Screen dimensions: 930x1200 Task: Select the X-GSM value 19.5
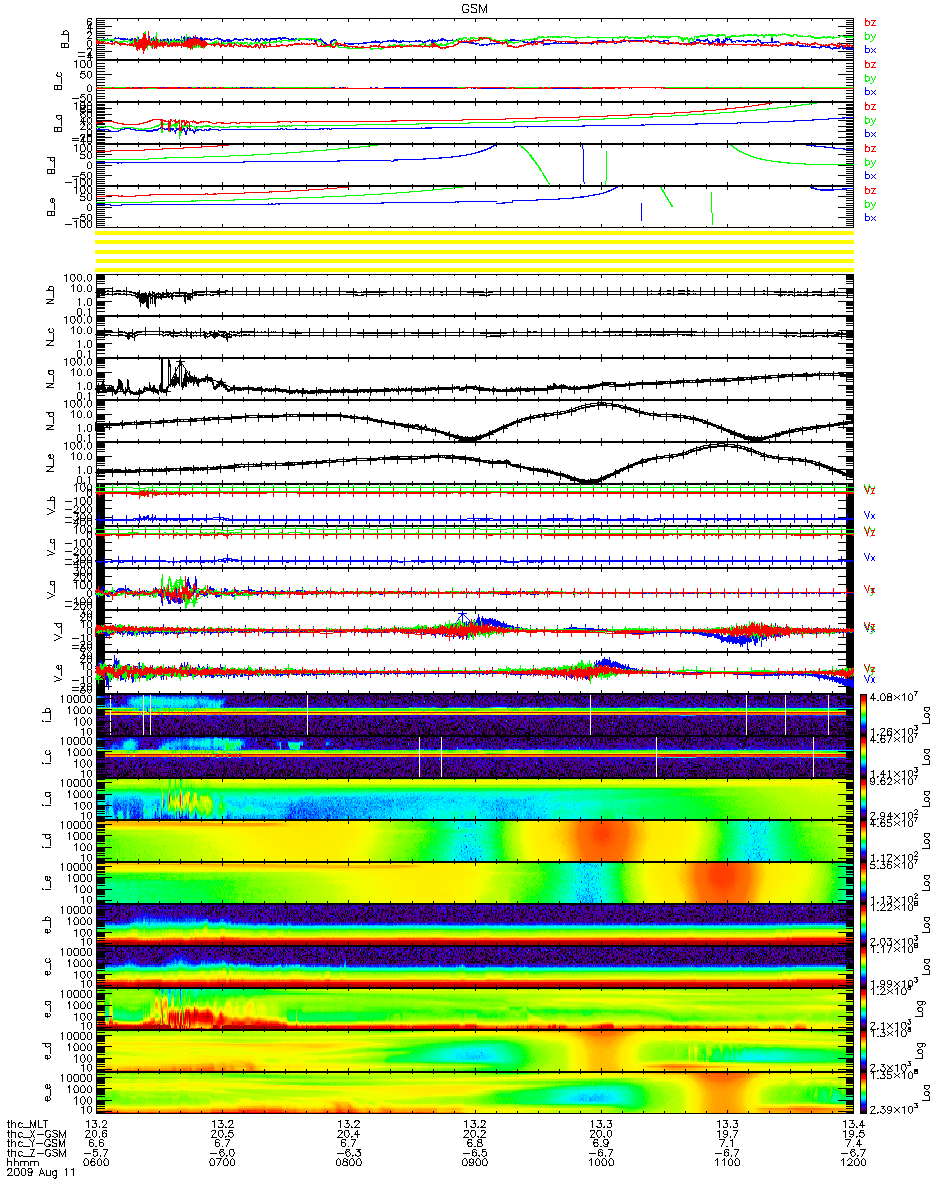tap(852, 1134)
